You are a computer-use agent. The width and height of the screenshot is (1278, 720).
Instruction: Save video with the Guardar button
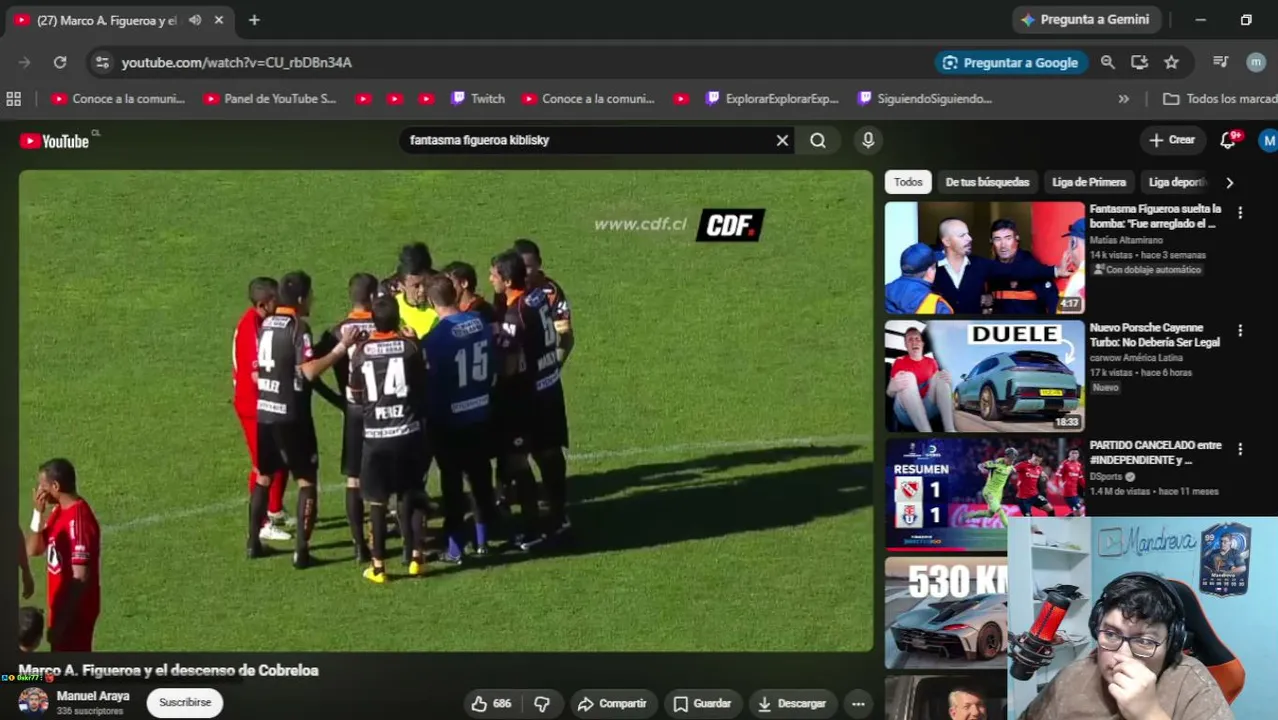pos(702,704)
